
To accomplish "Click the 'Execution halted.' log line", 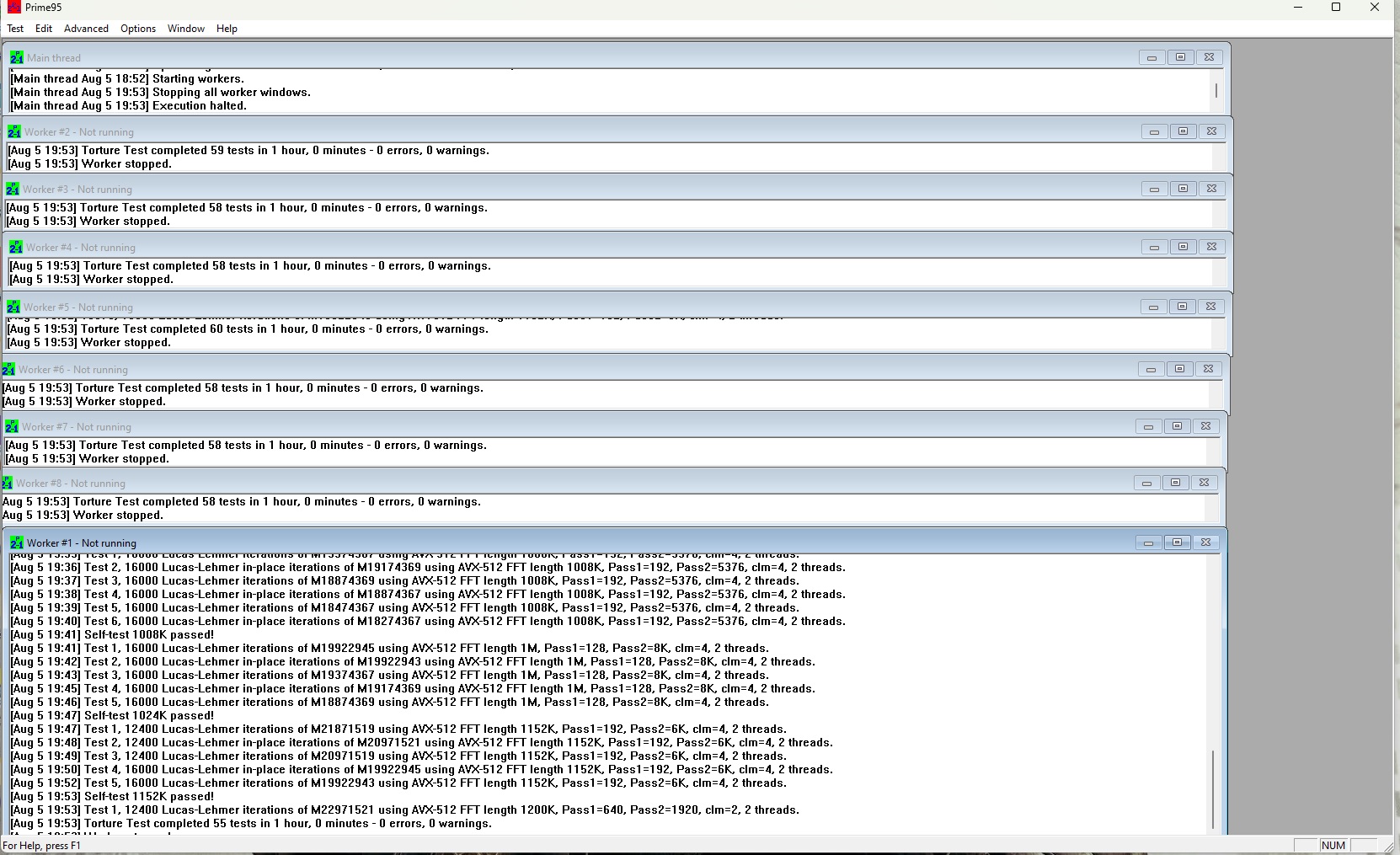I will pyautogui.click(x=128, y=105).
